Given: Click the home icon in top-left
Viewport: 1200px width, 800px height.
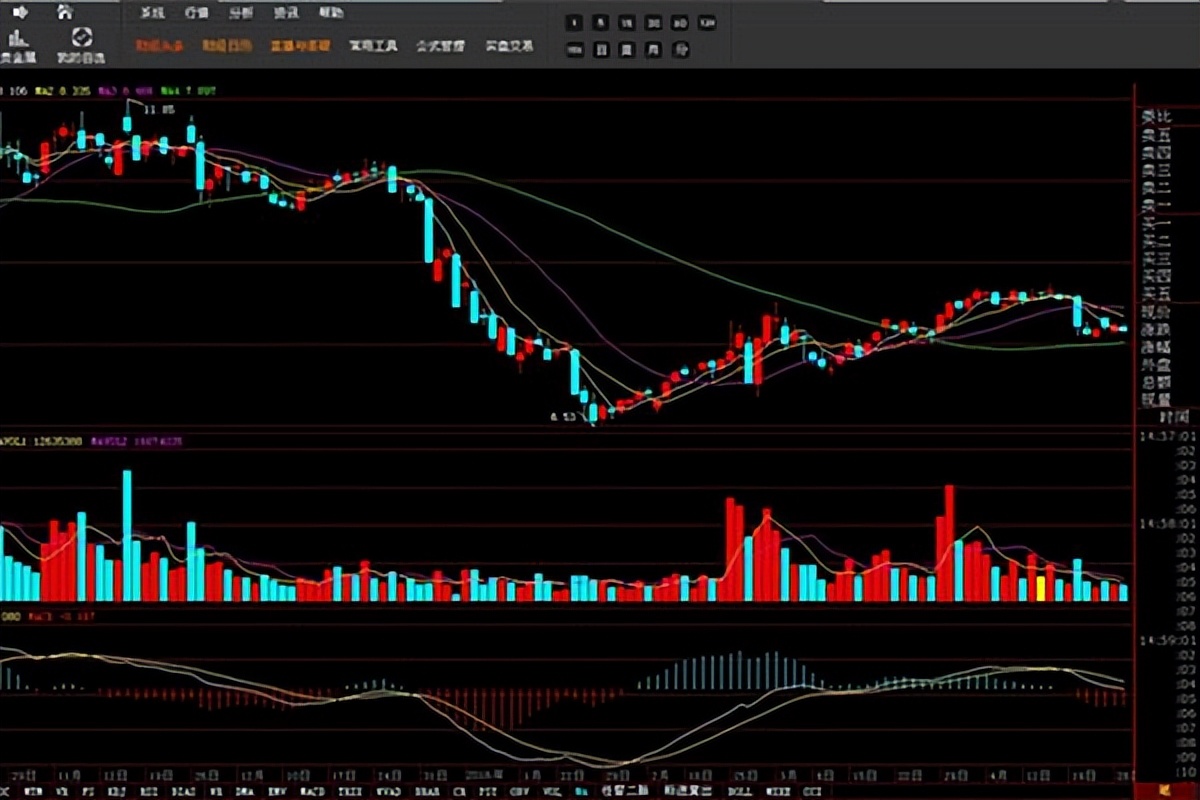Looking at the screenshot, I should point(65,13).
